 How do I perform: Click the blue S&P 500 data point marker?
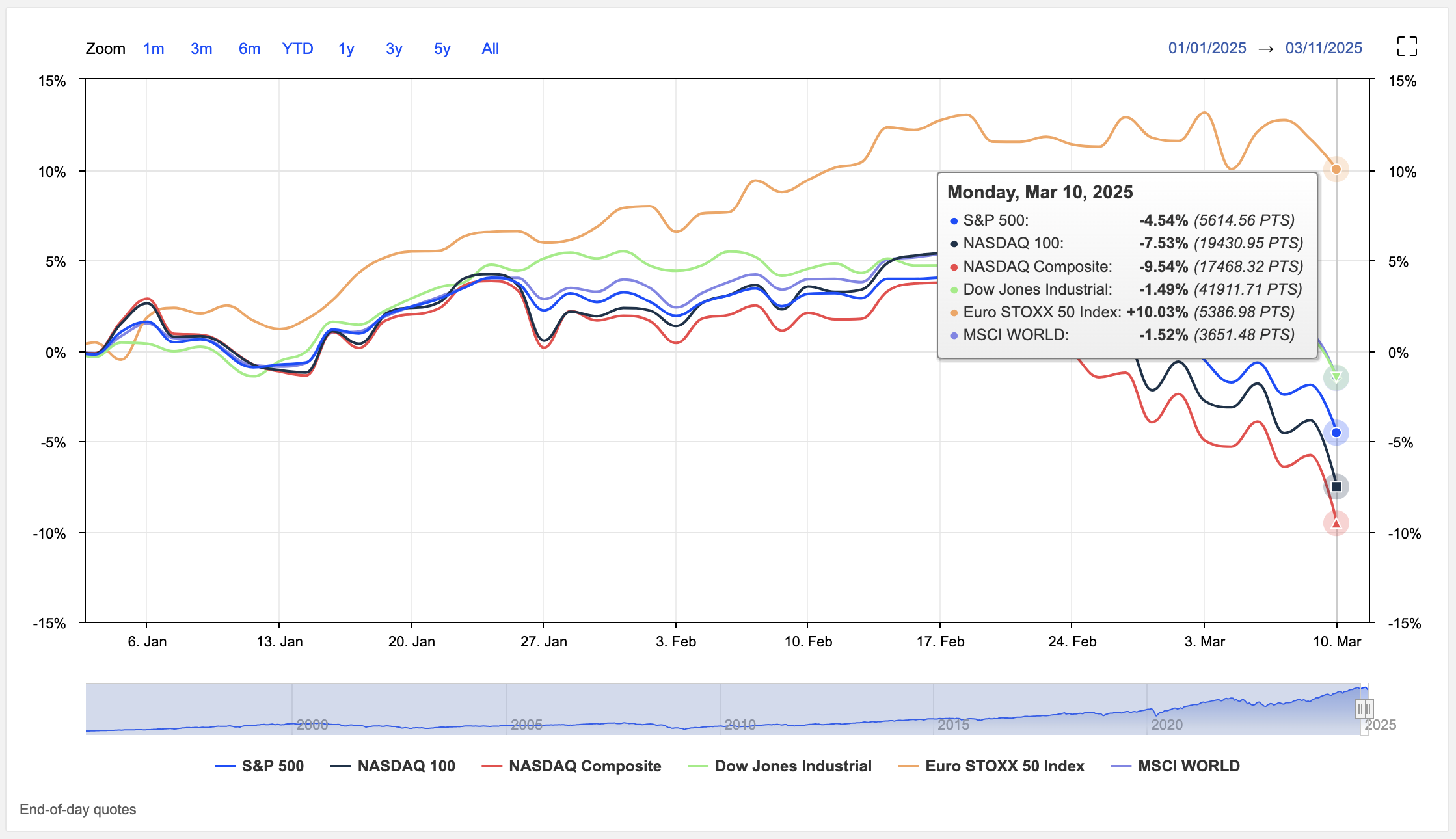coord(1336,433)
